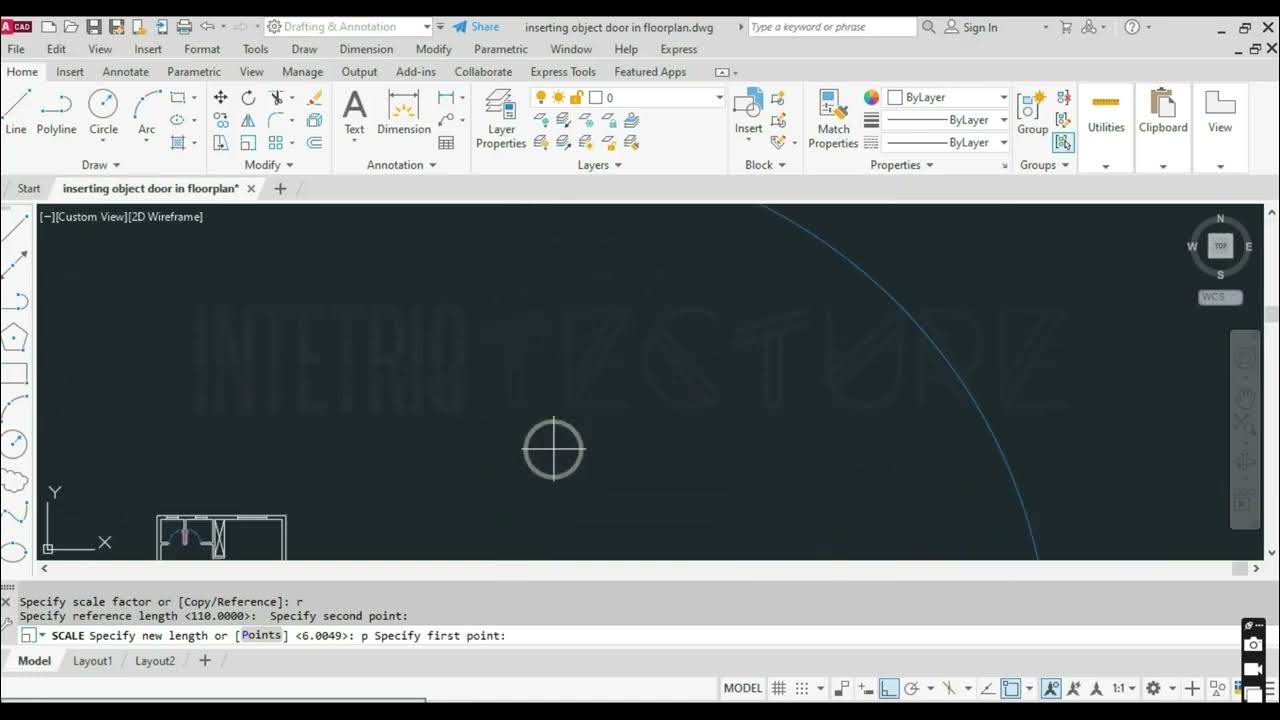Activate the Offset tool
Image resolution: width=1280 pixels, height=720 pixels.
tap(314, 143)
